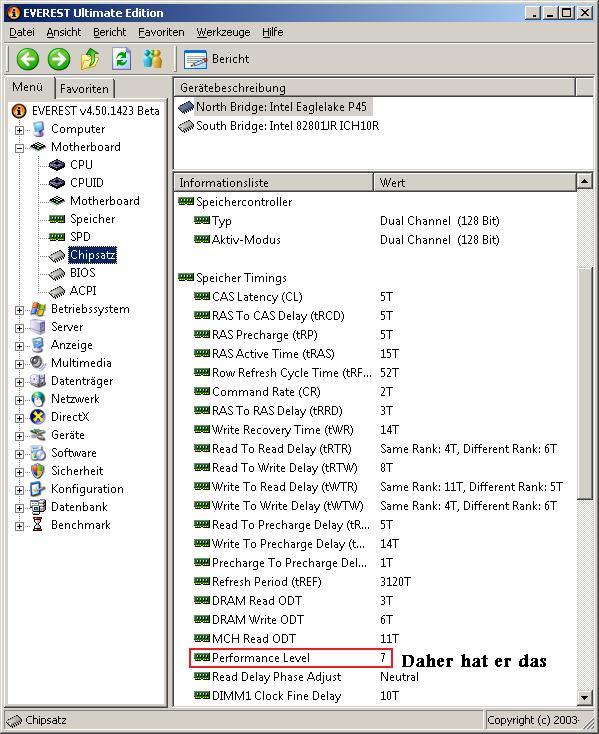Screen dimensions: 599x734
Task: Expand the Benchmark tree node
Action: [19, 526]
